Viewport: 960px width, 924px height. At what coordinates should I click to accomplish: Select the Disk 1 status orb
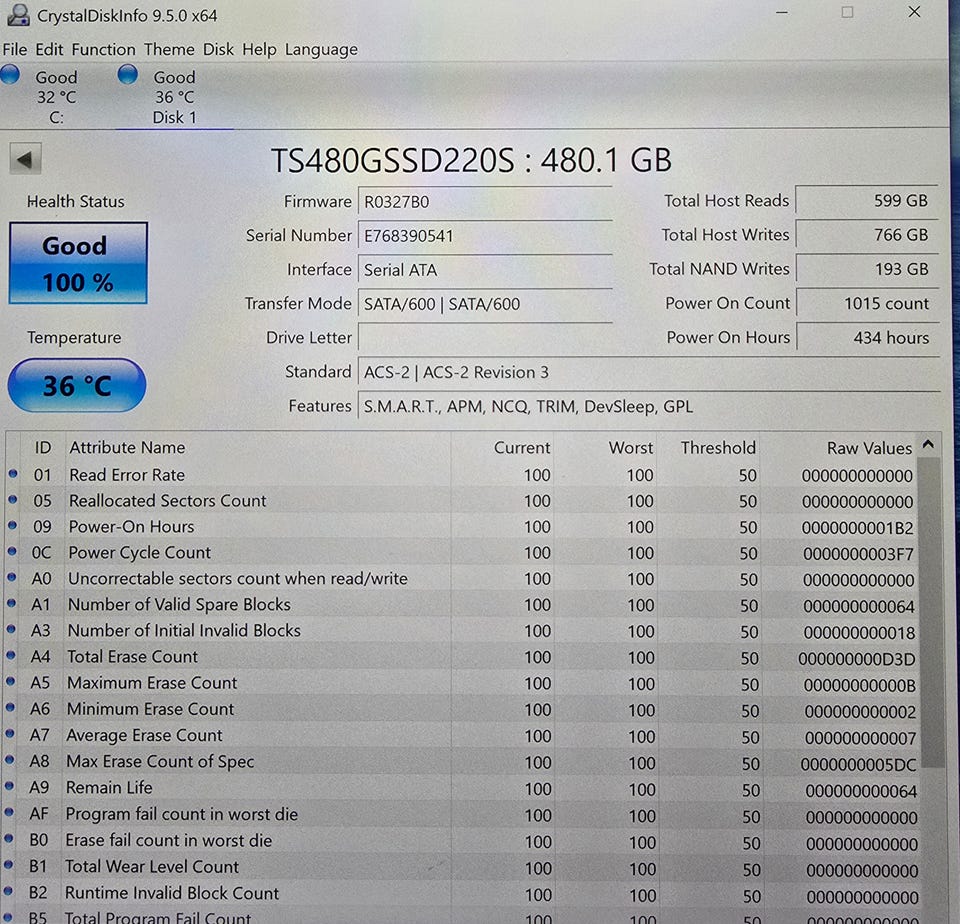[127, 75]
